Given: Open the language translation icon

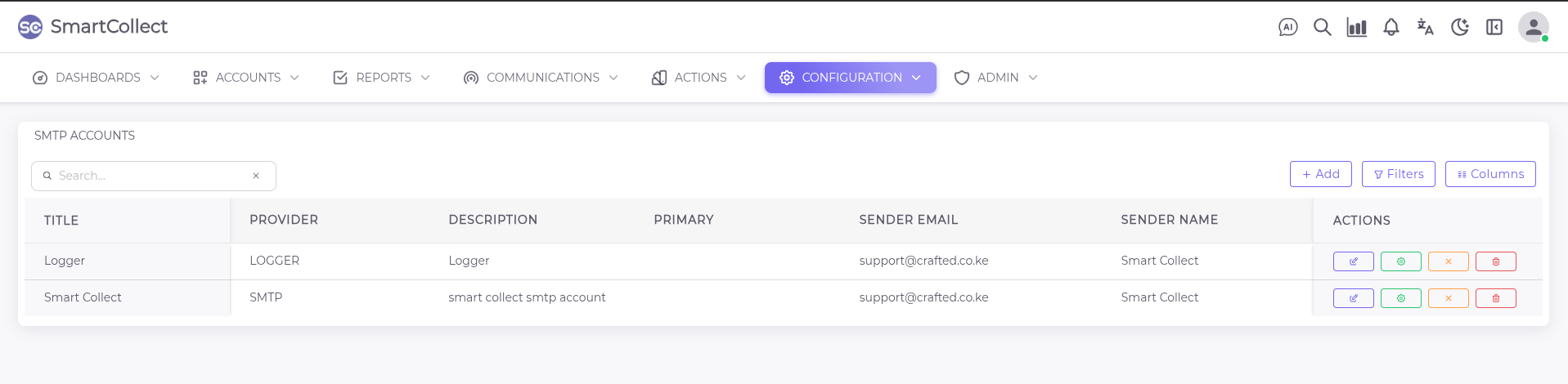Looking at the screenshot, I should [x=1425, y=28].
